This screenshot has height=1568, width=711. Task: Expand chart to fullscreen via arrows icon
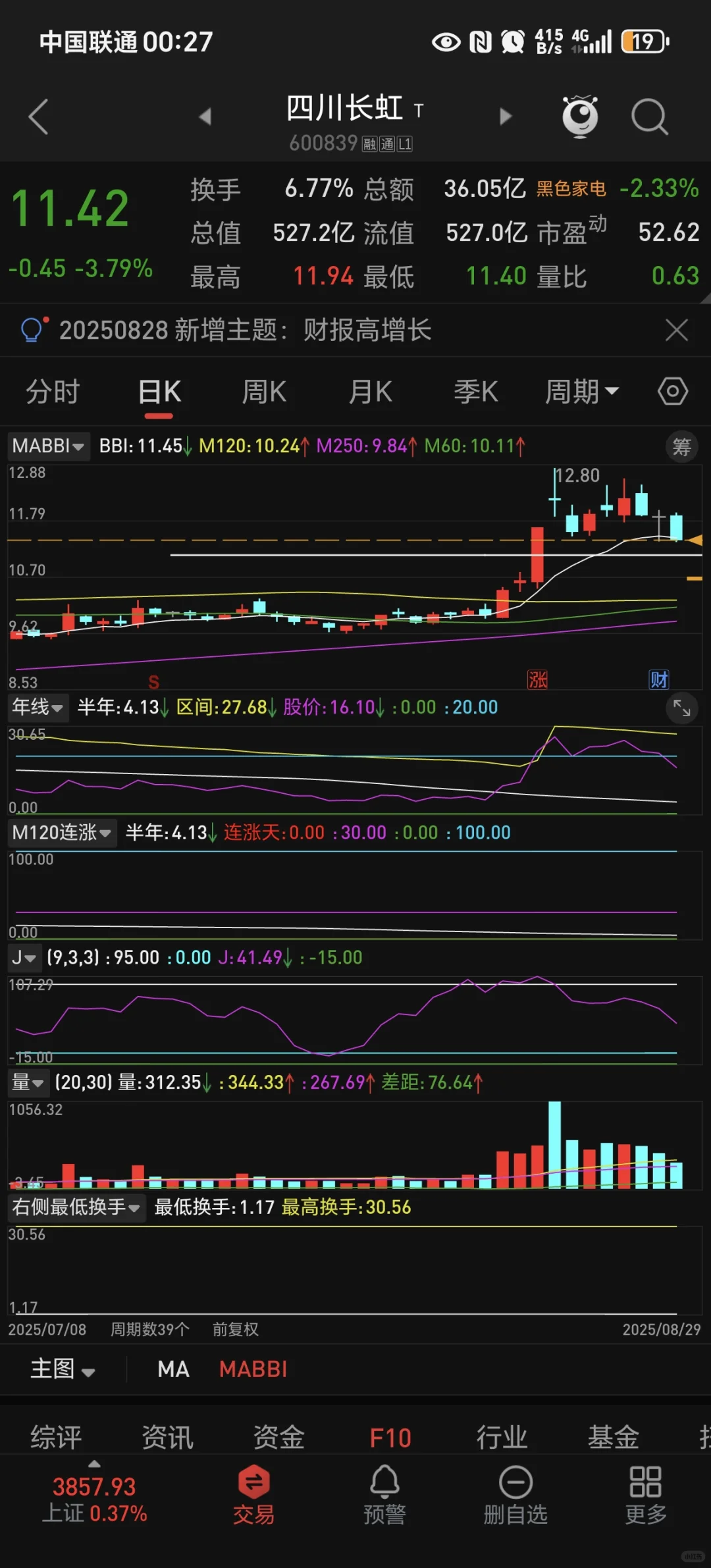(681, 708)
